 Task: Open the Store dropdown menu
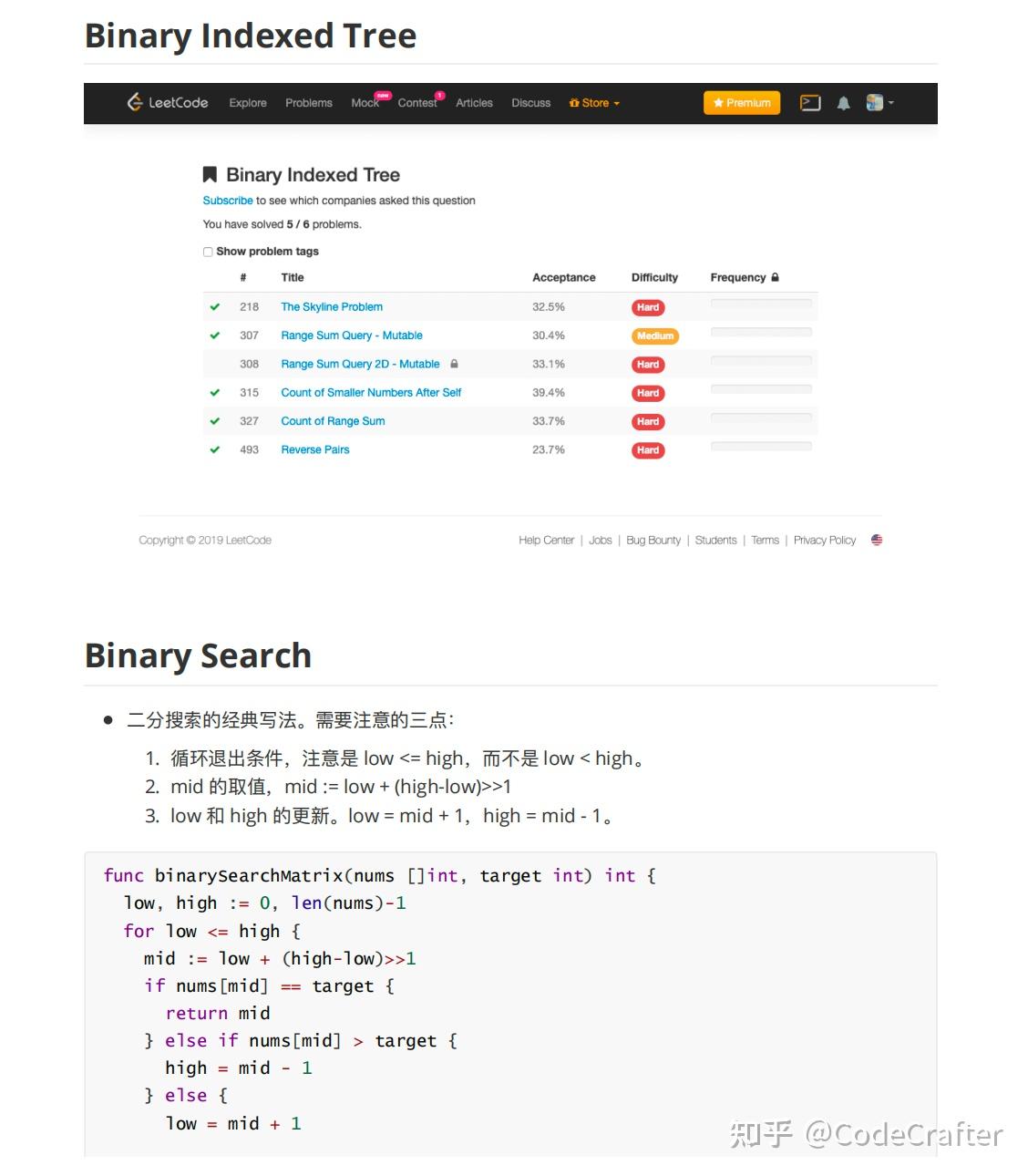click(593, 102)
